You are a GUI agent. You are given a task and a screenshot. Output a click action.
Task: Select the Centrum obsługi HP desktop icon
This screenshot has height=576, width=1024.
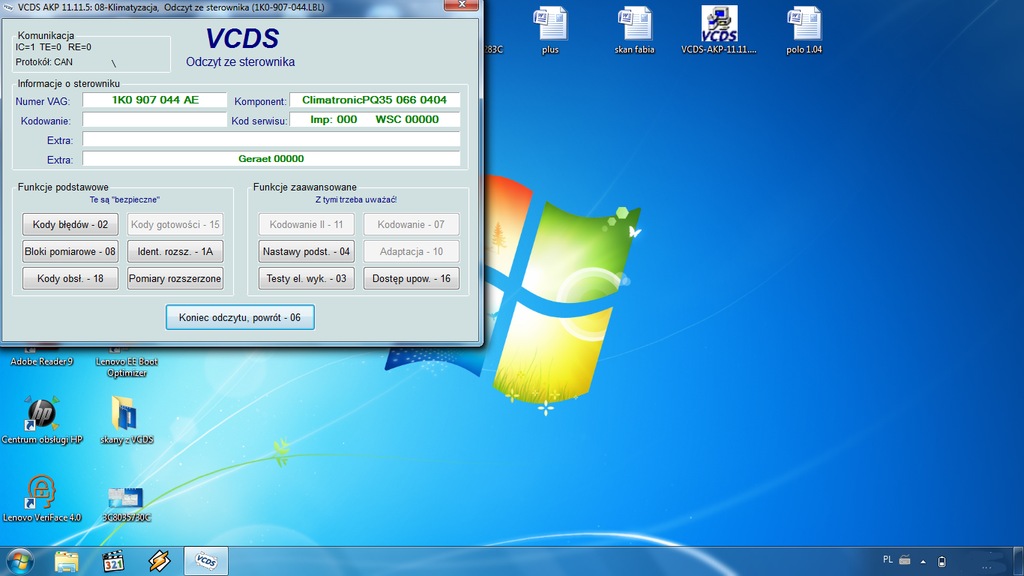(42, 420)
